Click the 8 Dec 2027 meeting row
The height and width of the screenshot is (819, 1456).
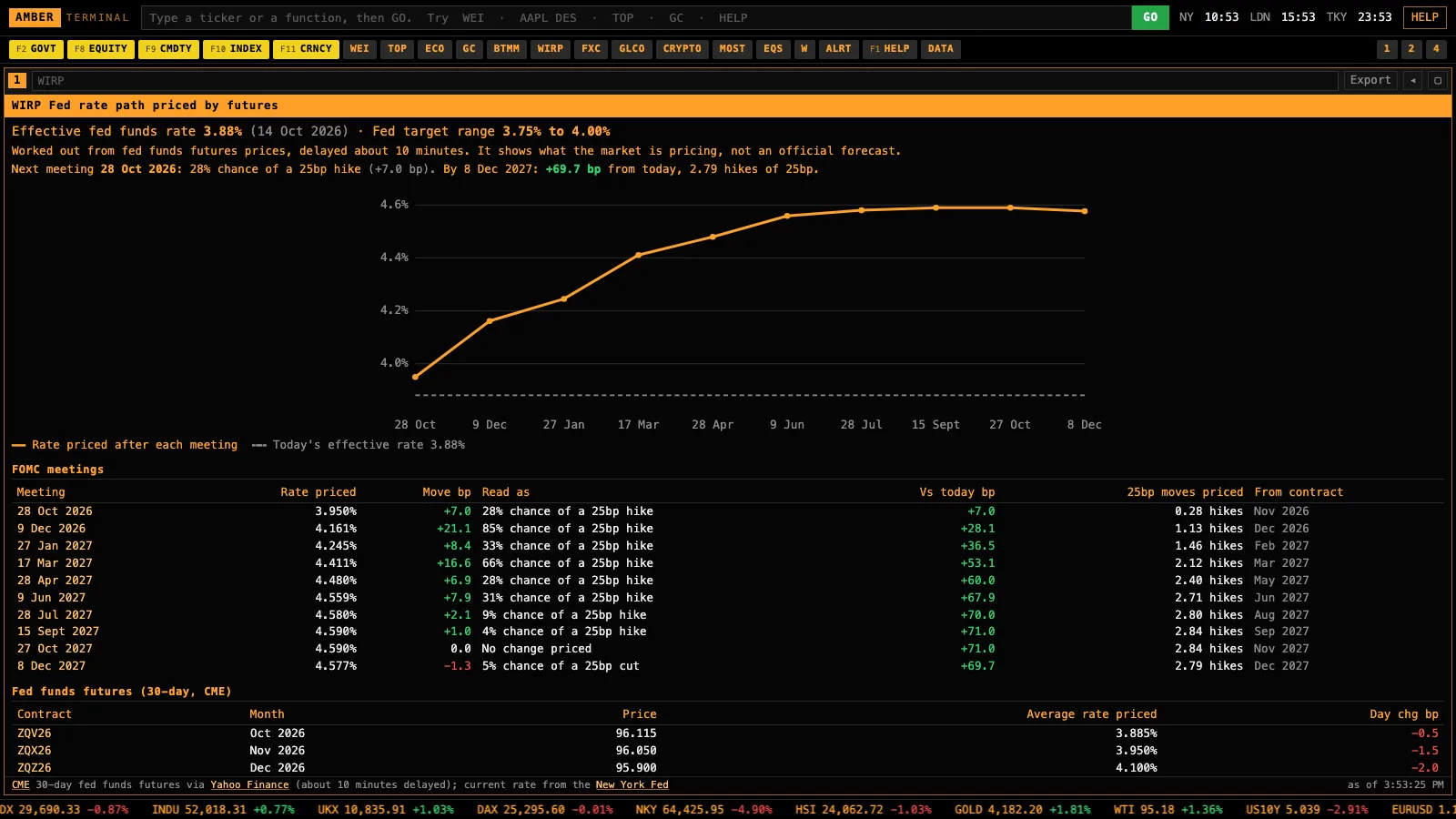click(x=728, y=666)
